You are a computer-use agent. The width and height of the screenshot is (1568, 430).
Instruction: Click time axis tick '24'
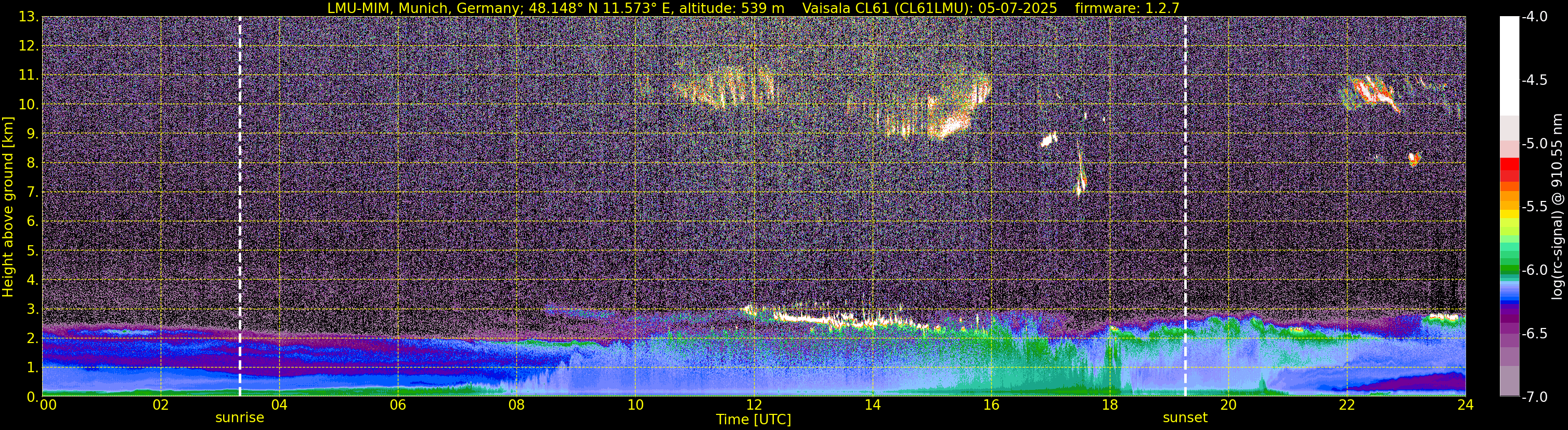pyautogui.click(x=1466, y=404)
